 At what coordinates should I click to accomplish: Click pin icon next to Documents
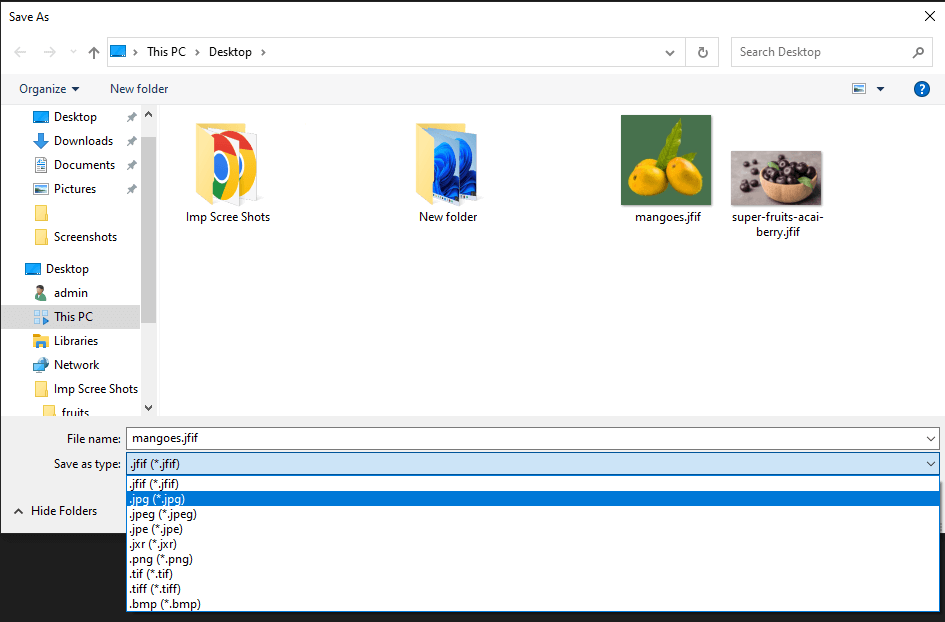[131, 165]
